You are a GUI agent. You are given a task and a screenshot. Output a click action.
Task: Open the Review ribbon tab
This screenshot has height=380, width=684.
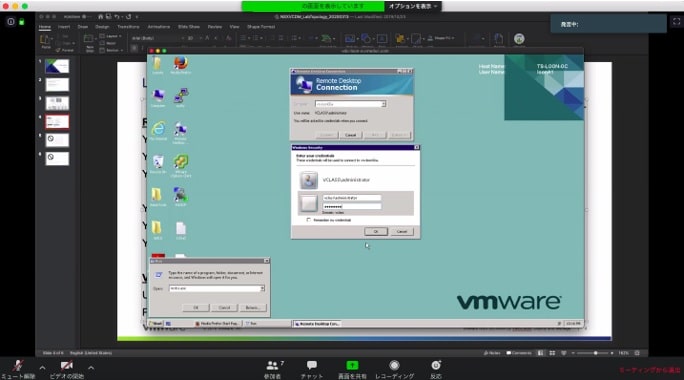(215, 27)
